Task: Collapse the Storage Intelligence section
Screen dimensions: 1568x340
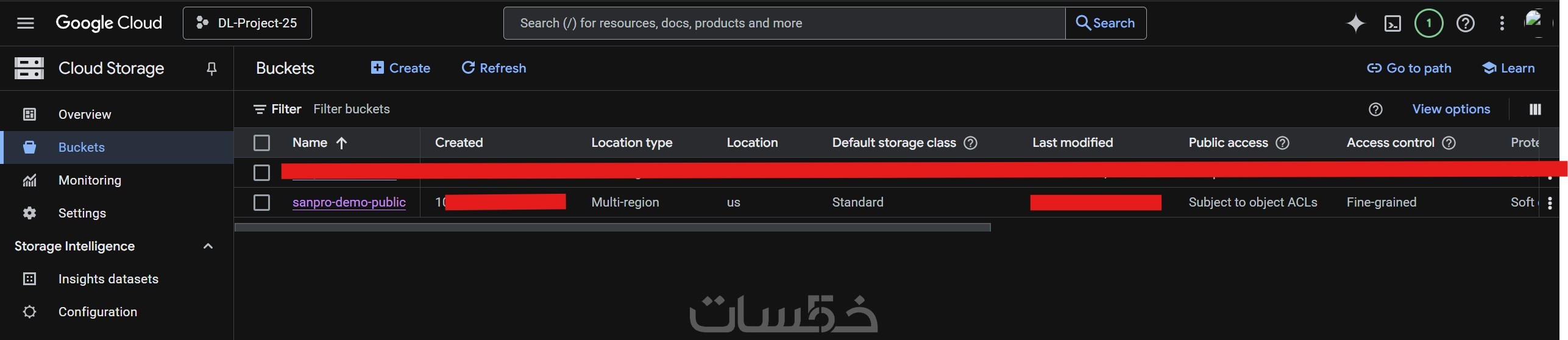Action: click(208, 246)
